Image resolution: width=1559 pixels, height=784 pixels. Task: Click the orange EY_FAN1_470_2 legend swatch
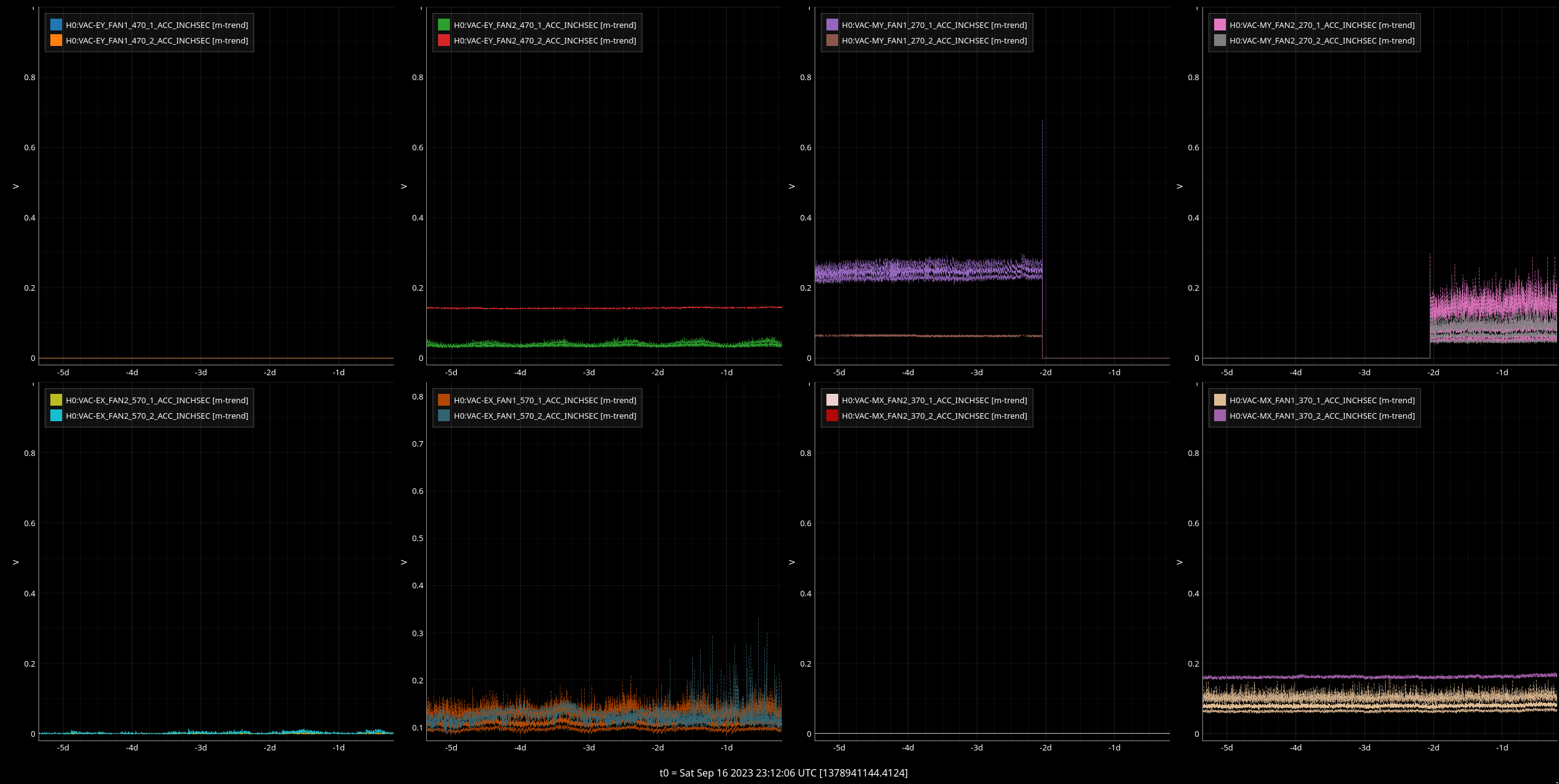pyautogui.click(x=56, y=40)
